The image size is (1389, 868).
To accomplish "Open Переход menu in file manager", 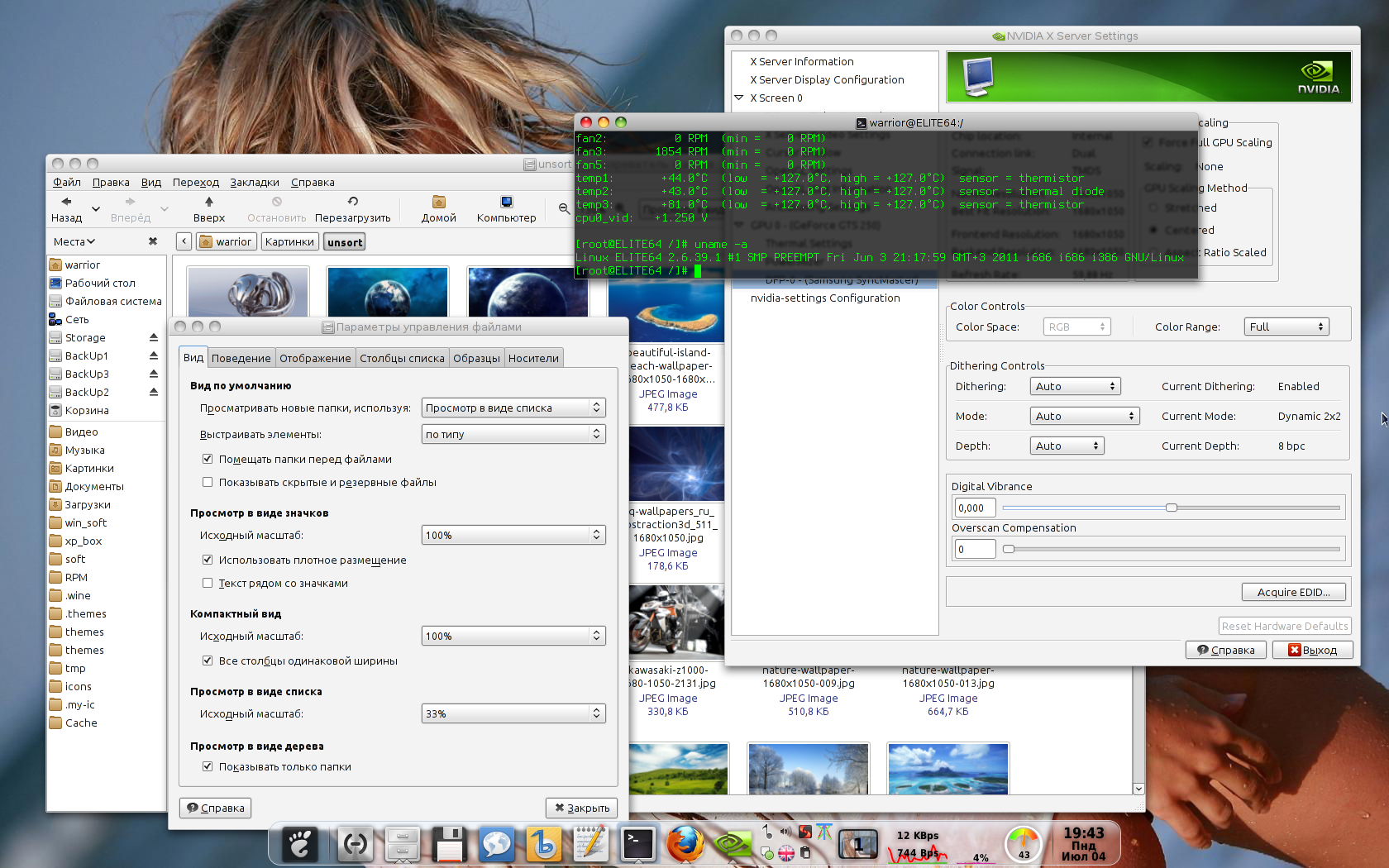I will click(196, 182).
